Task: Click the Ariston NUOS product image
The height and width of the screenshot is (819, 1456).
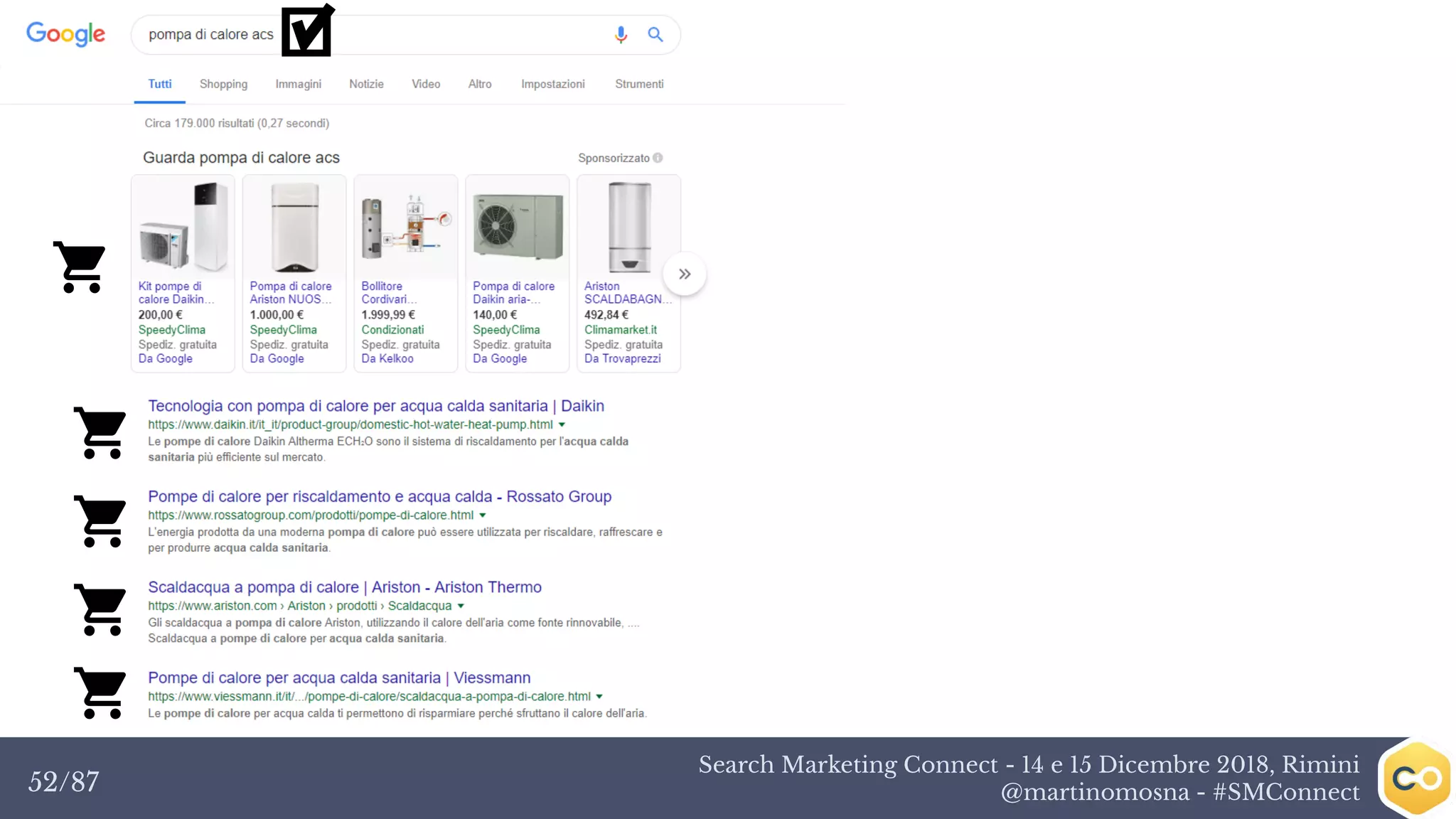Action: point(294,227)
